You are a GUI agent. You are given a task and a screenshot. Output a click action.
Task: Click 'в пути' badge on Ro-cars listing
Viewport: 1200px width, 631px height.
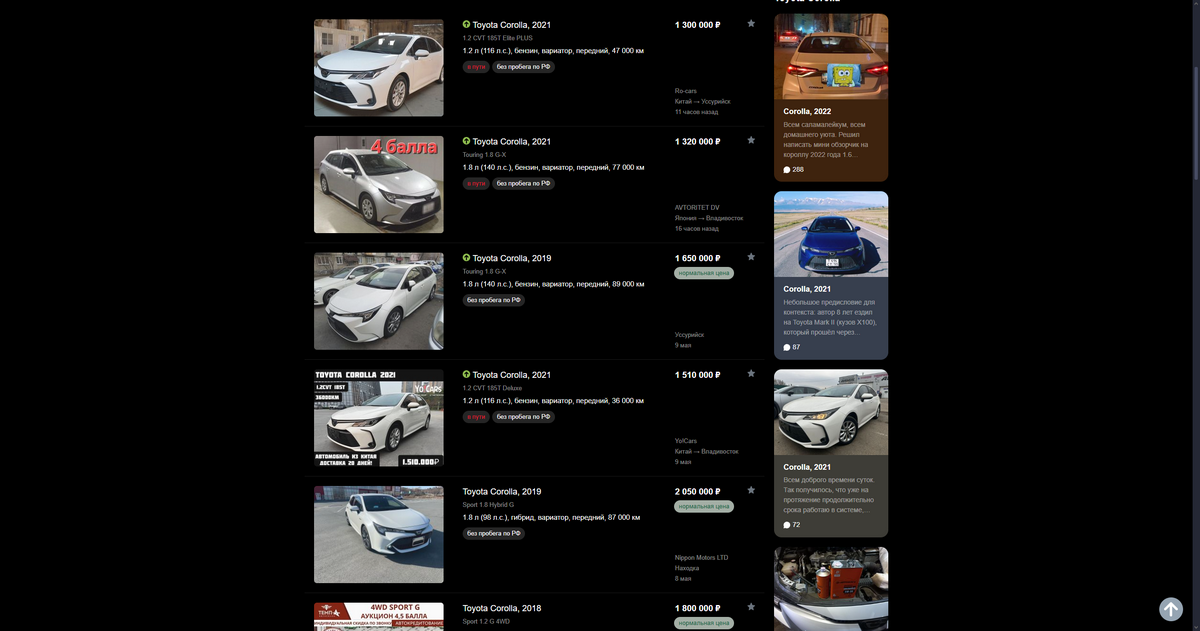pyautogui.click(x=476, y=67)
